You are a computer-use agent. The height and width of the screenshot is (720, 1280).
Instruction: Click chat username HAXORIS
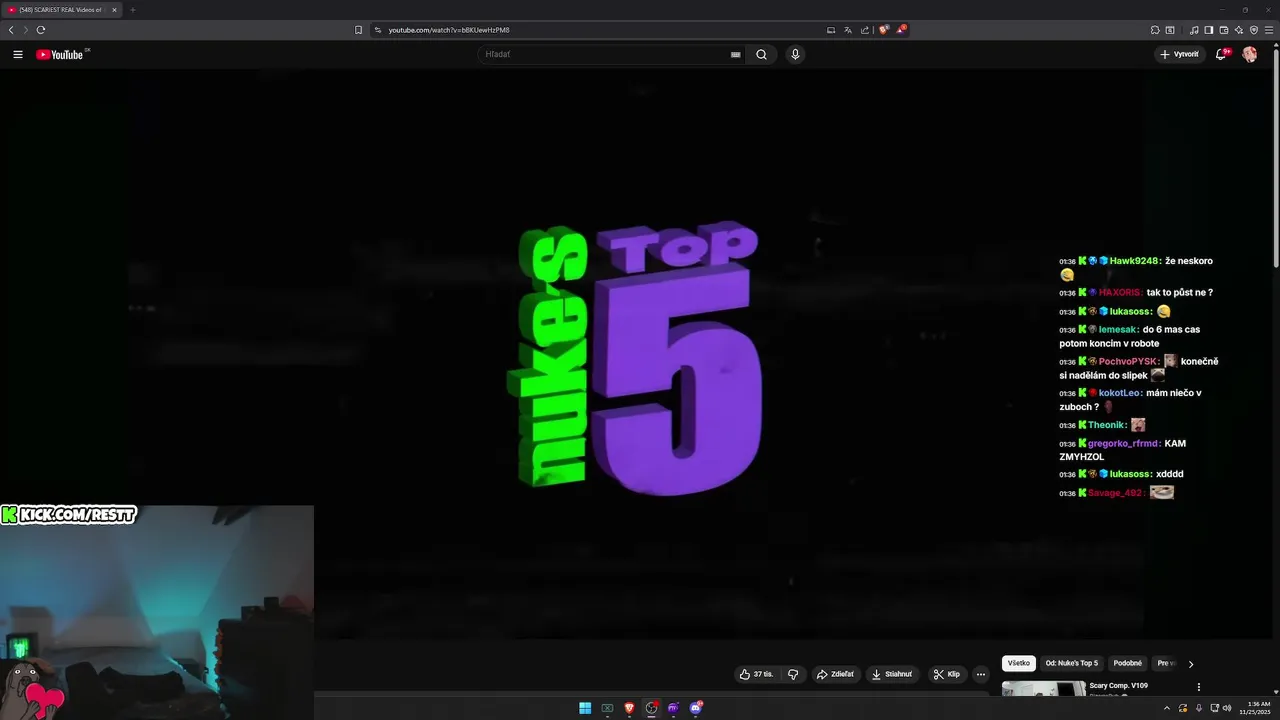click(x=1120, y=293)
